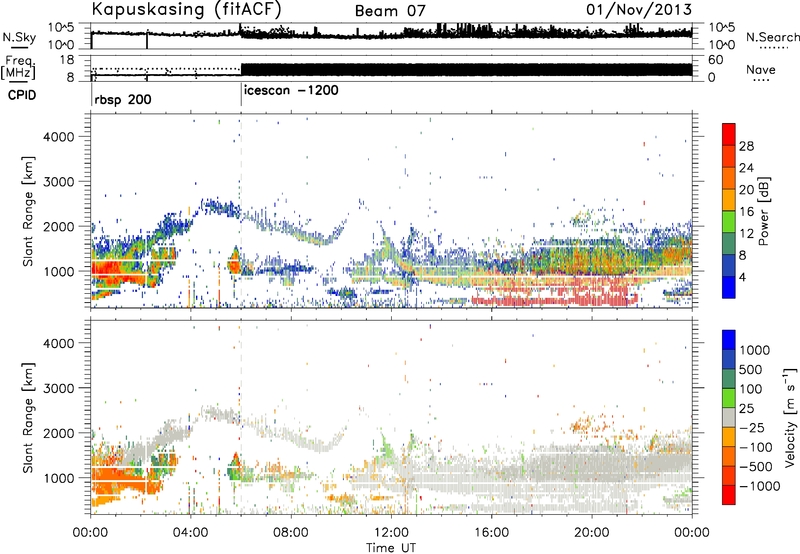This screenshot has height=554, width=800.
Task: Click the Freq. [MHz] axis label
Action: pyautogui.click(x=18, y=67)
